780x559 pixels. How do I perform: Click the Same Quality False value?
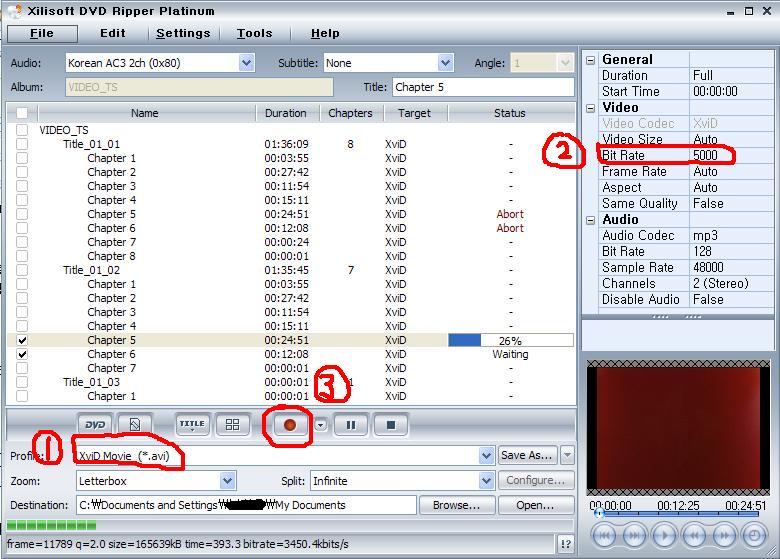tap(708, 203)
